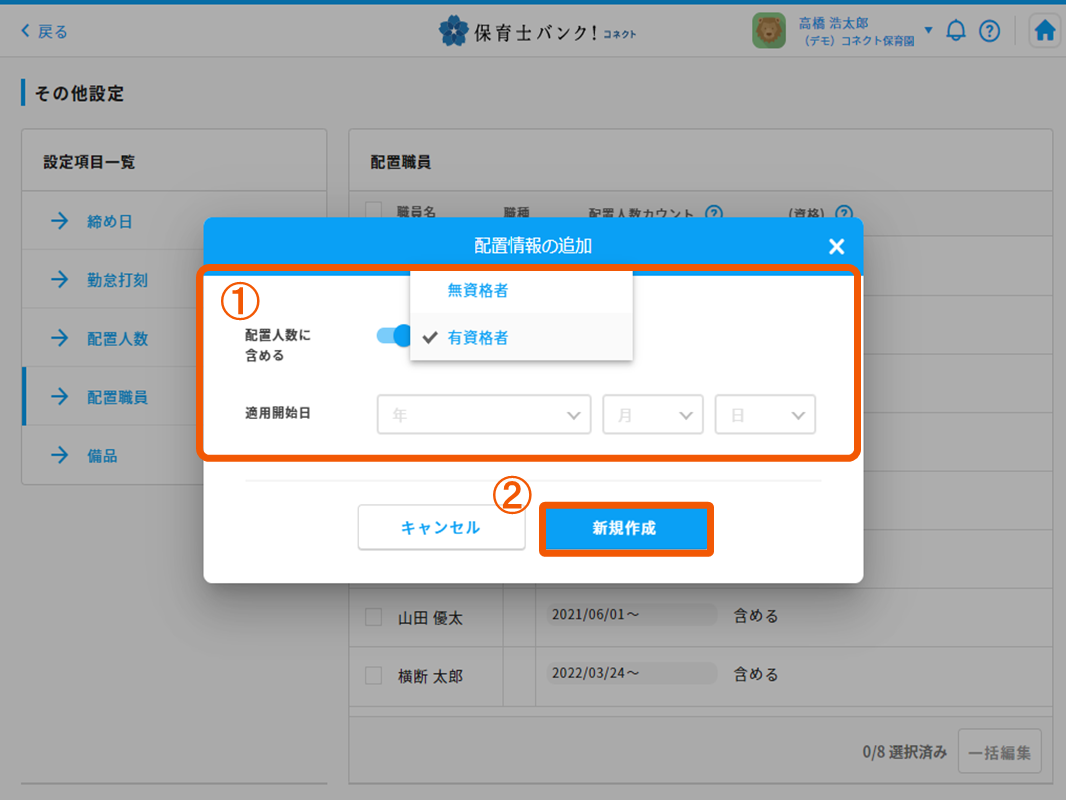The image size is (1067, 800).
Task: Open the 月 dropdown
Action: (653, 415)
